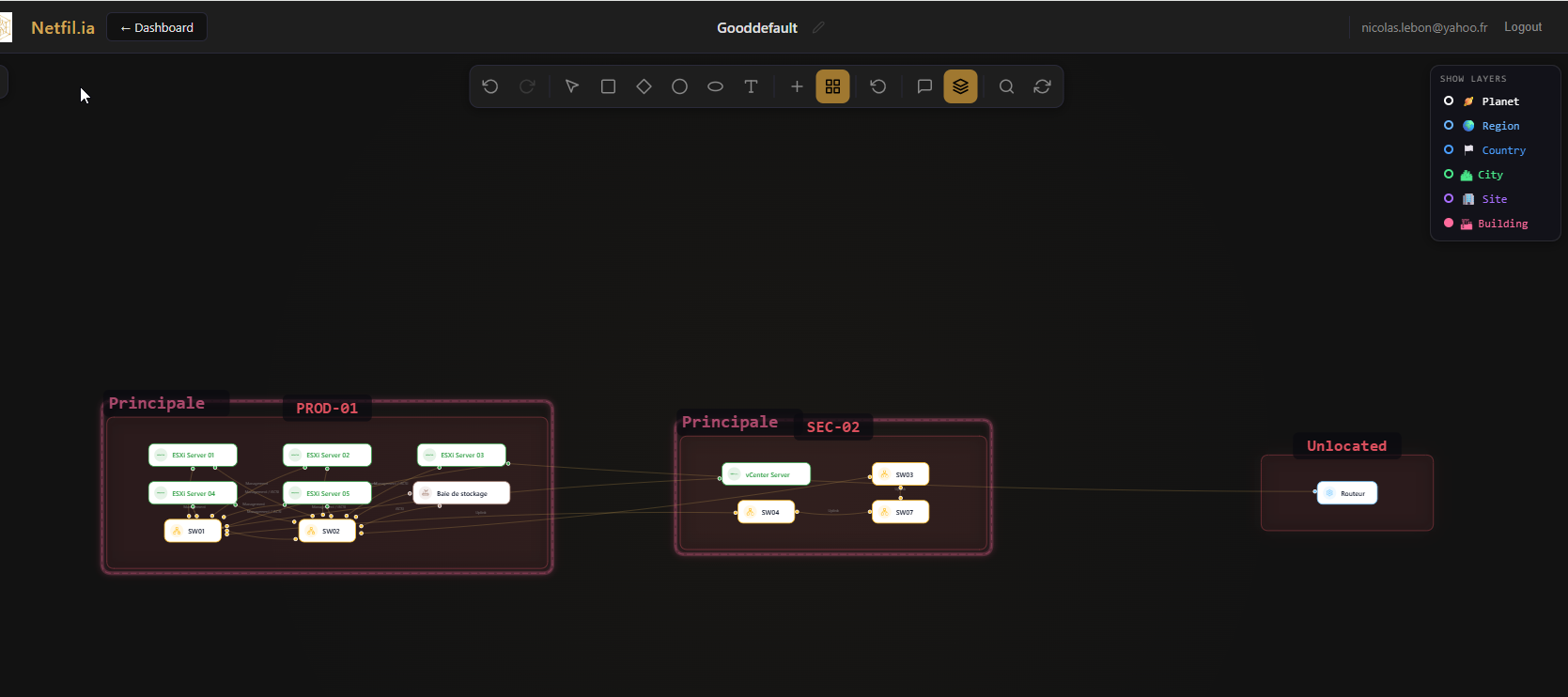This screenshot has height=697, width=1568.
Task: Log out of the account
Action: click(x=1523, y=27)
